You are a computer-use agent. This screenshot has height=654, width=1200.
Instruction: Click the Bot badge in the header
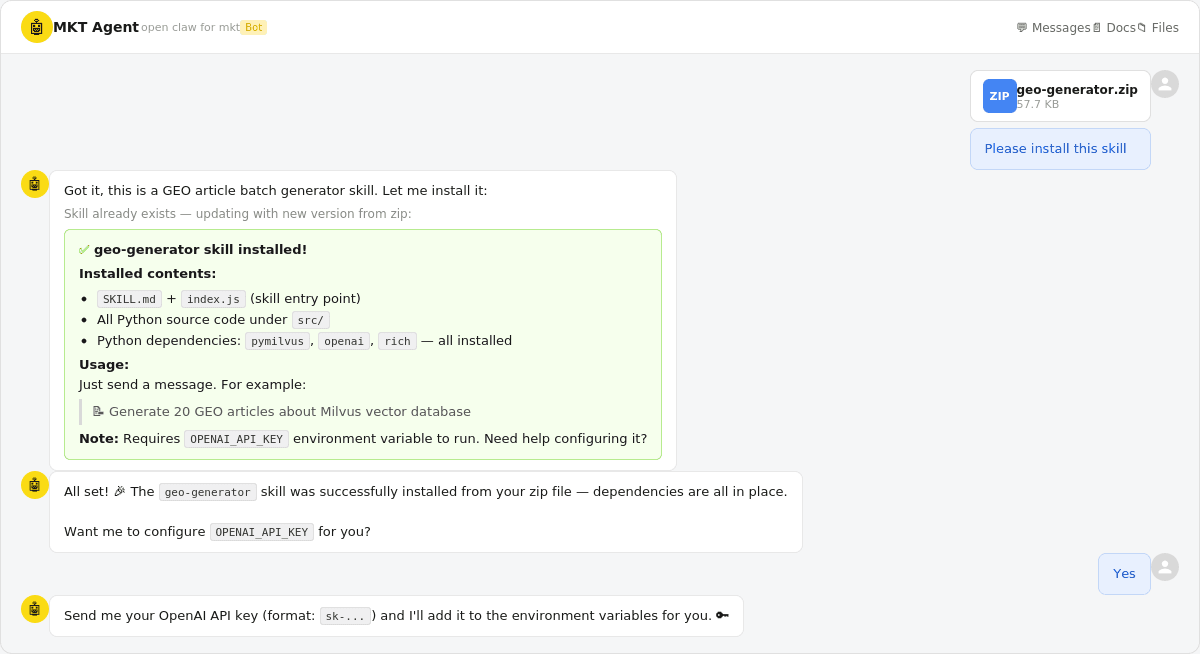(x=254, y=27)
